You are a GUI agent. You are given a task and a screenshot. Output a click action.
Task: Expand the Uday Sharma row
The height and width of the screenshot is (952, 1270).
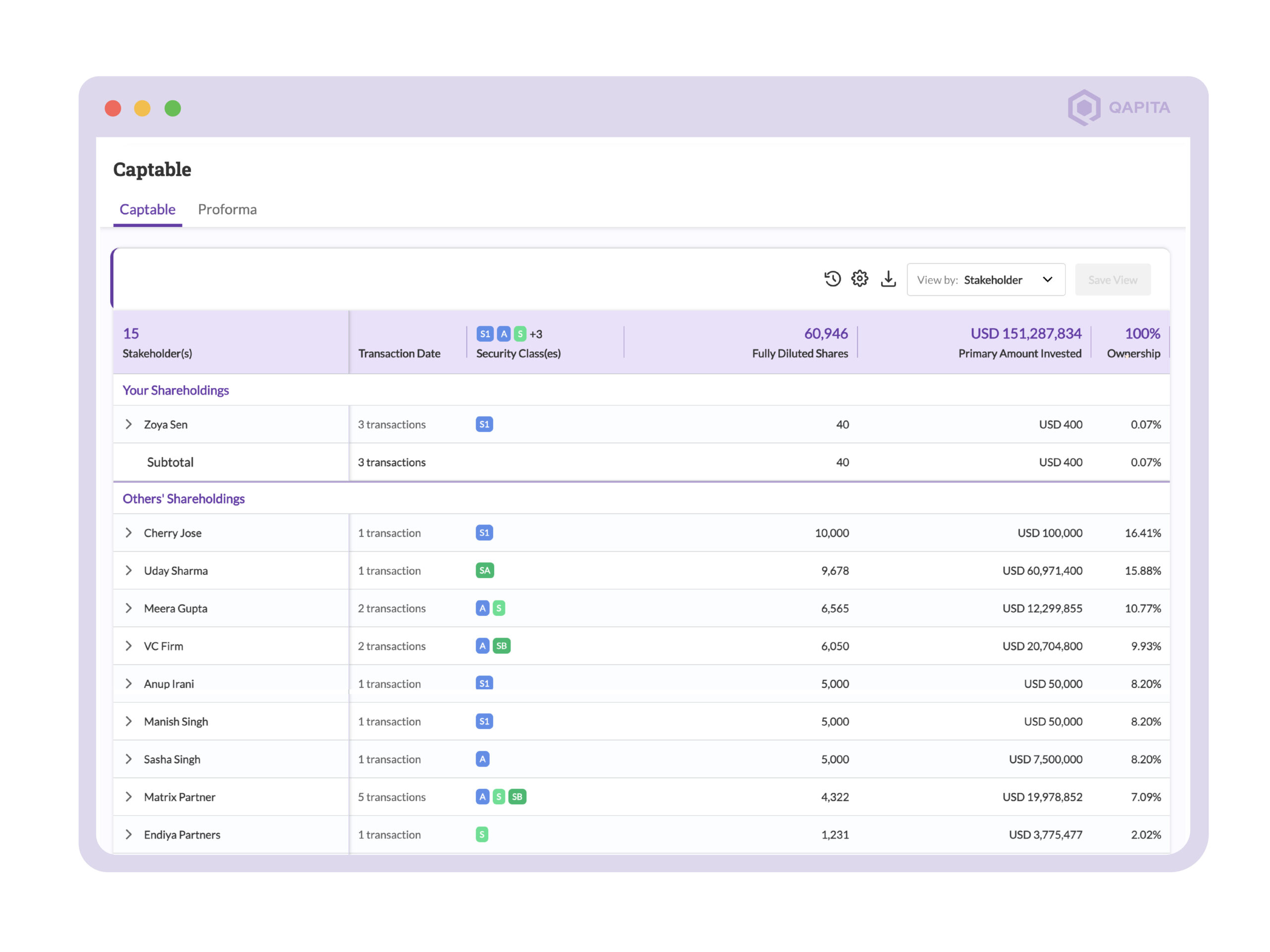pyautogui.click(x=128, y=570)
